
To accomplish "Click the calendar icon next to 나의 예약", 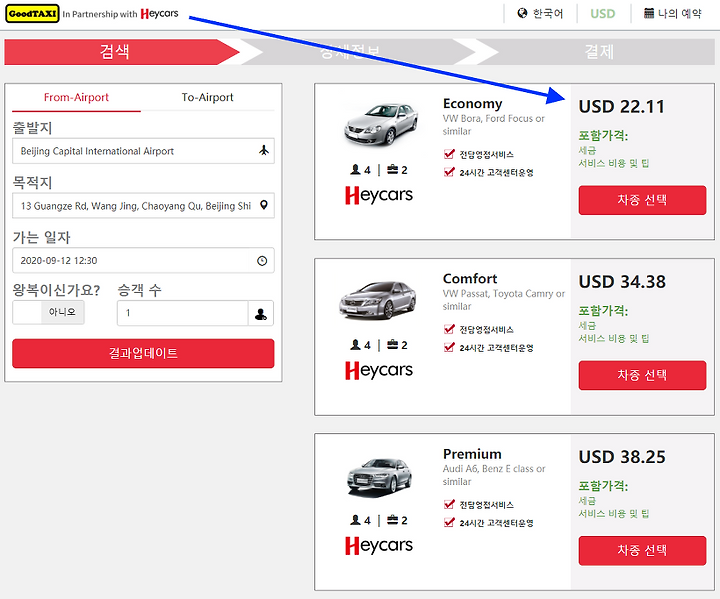I will [x=648, y=13].
